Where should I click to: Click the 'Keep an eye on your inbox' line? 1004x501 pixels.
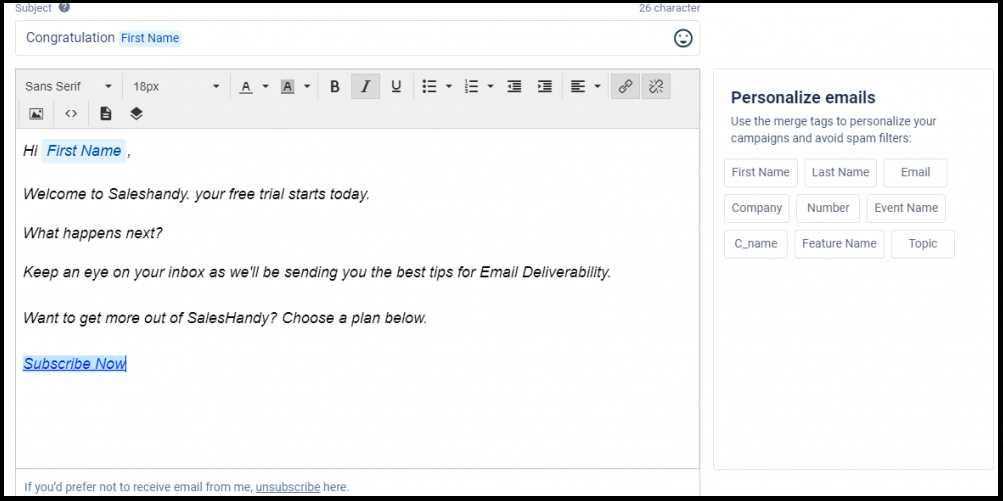tap(317, 272)
